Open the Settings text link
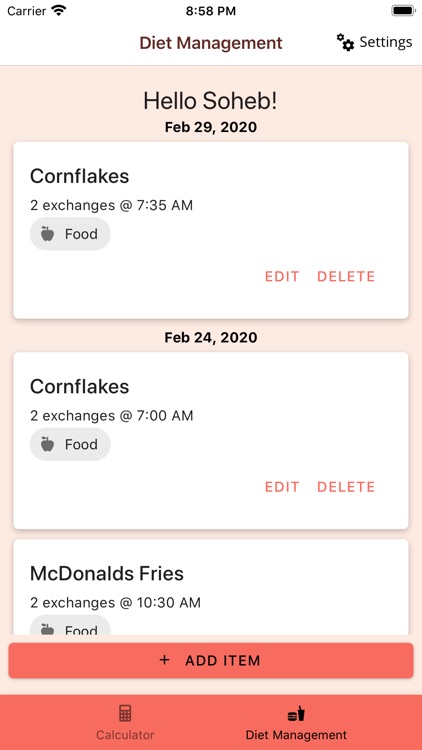The image size is (422, 750). tap(386, 42)
